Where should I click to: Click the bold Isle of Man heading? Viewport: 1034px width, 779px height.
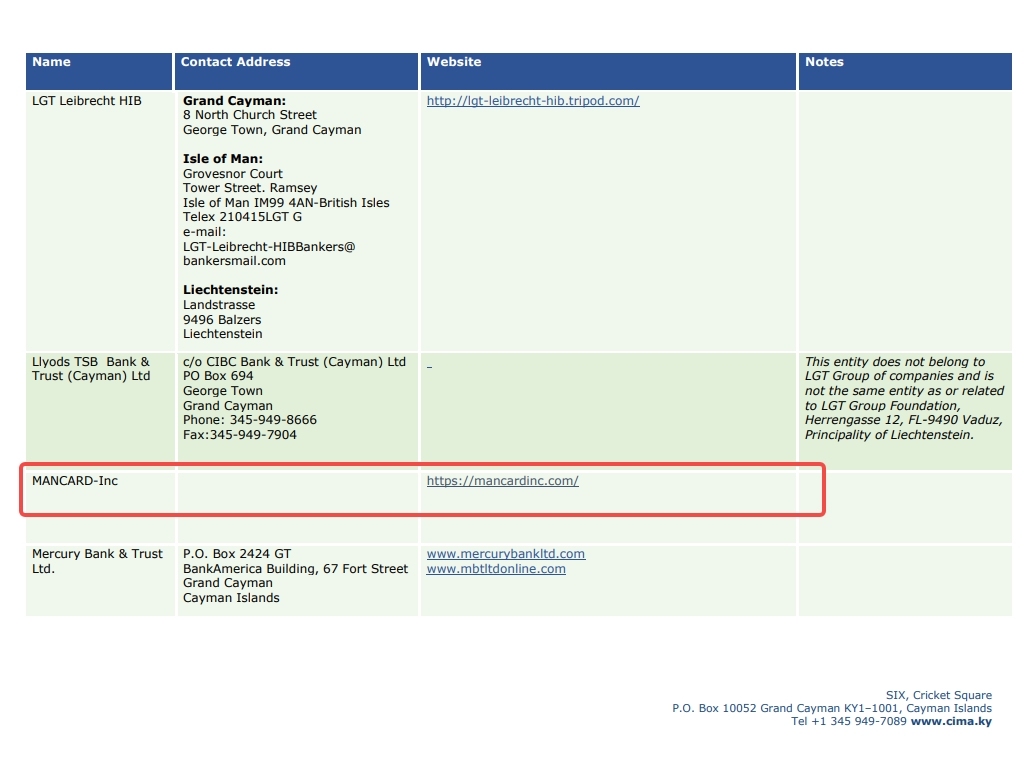coord(223,159)
